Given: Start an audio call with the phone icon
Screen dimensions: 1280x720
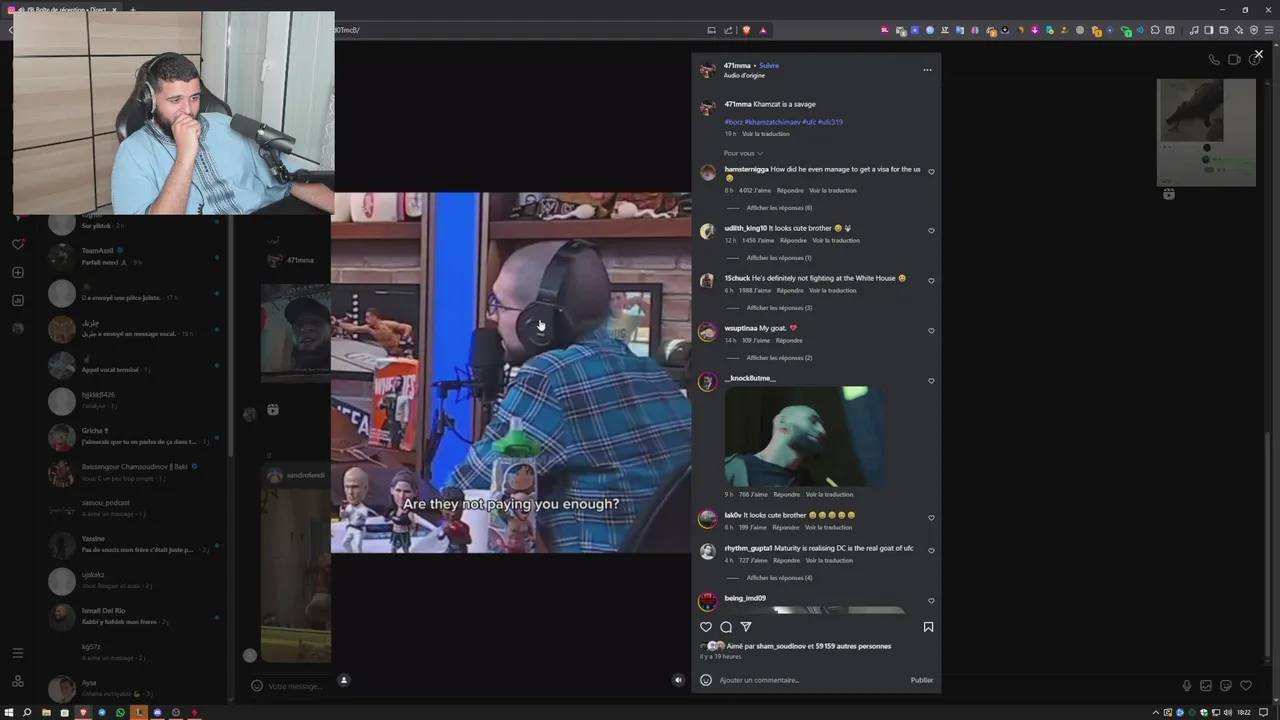Looking at the screenshot, I should point(1214,60).
